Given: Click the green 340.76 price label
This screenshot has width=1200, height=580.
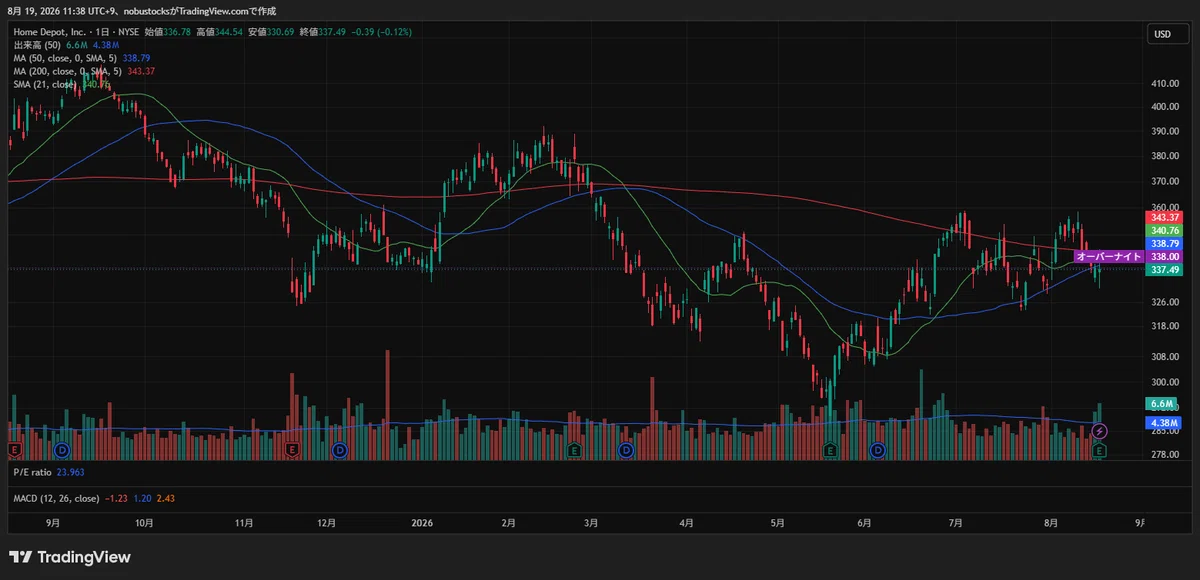Looking at the screenshot, I should point(1163,230).
